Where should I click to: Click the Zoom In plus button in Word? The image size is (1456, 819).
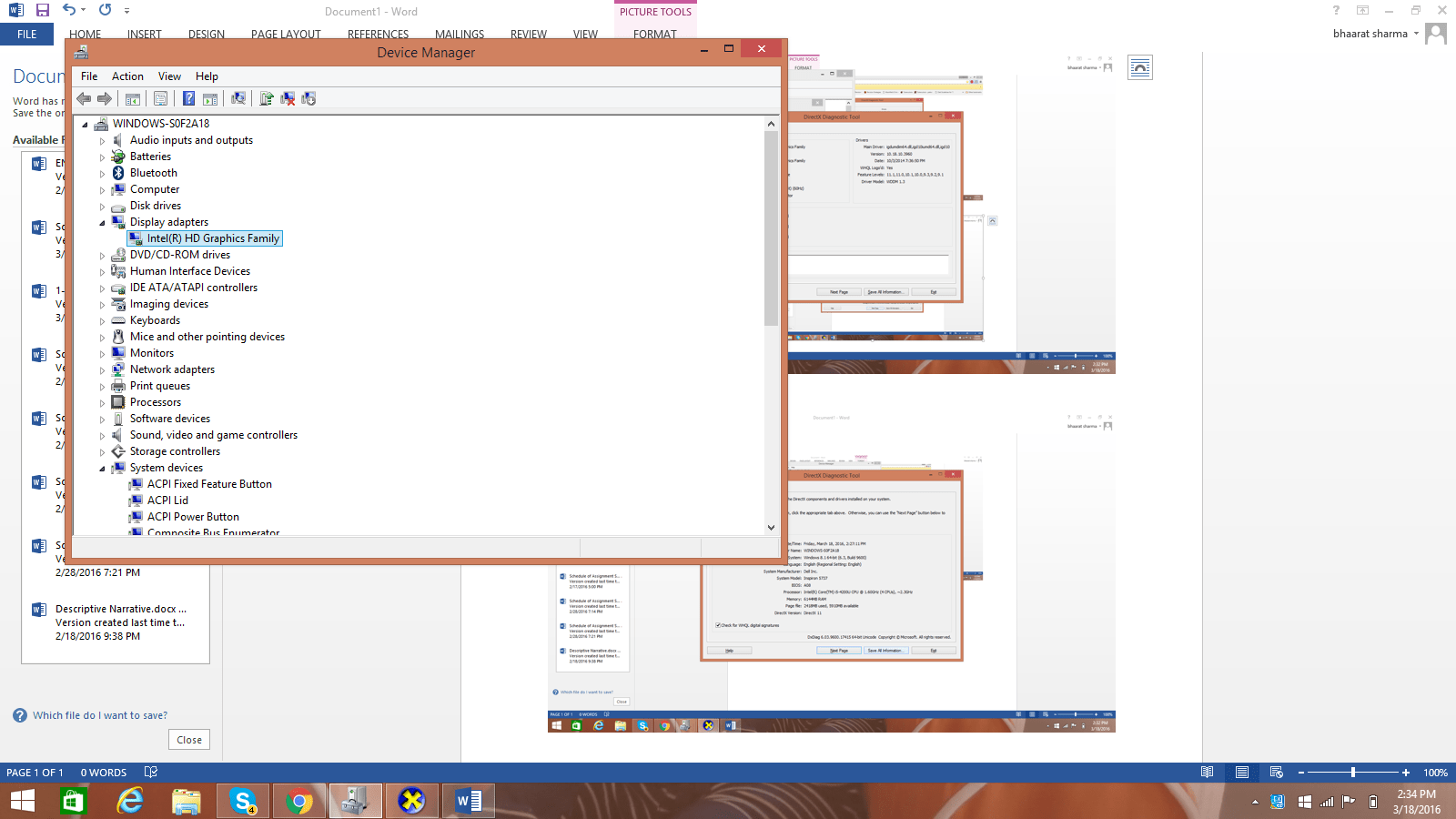[x=1406, y=773]
